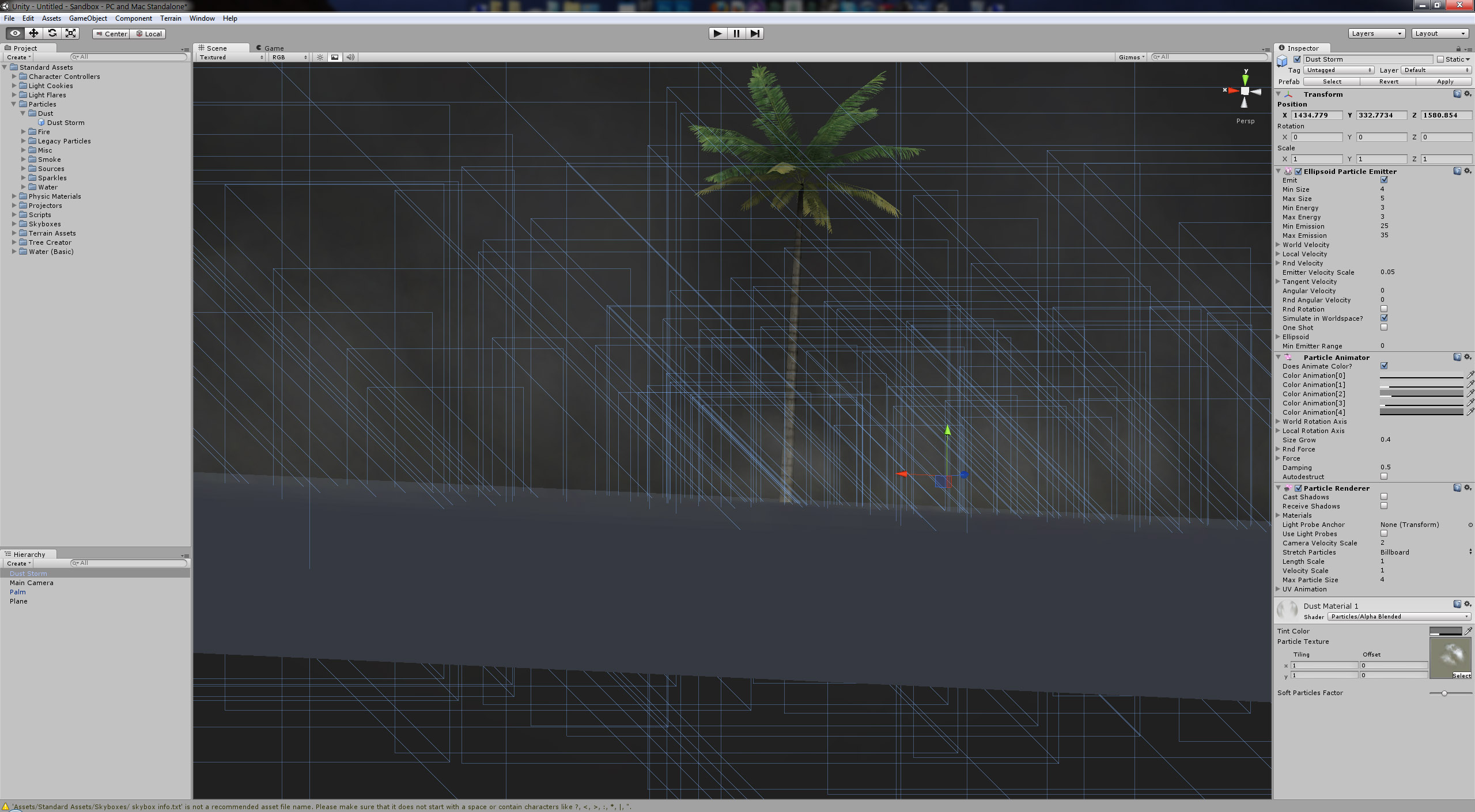Collapse the Particles folder
The width and height of the screenshot is (1475, 812).
(14, 104)
